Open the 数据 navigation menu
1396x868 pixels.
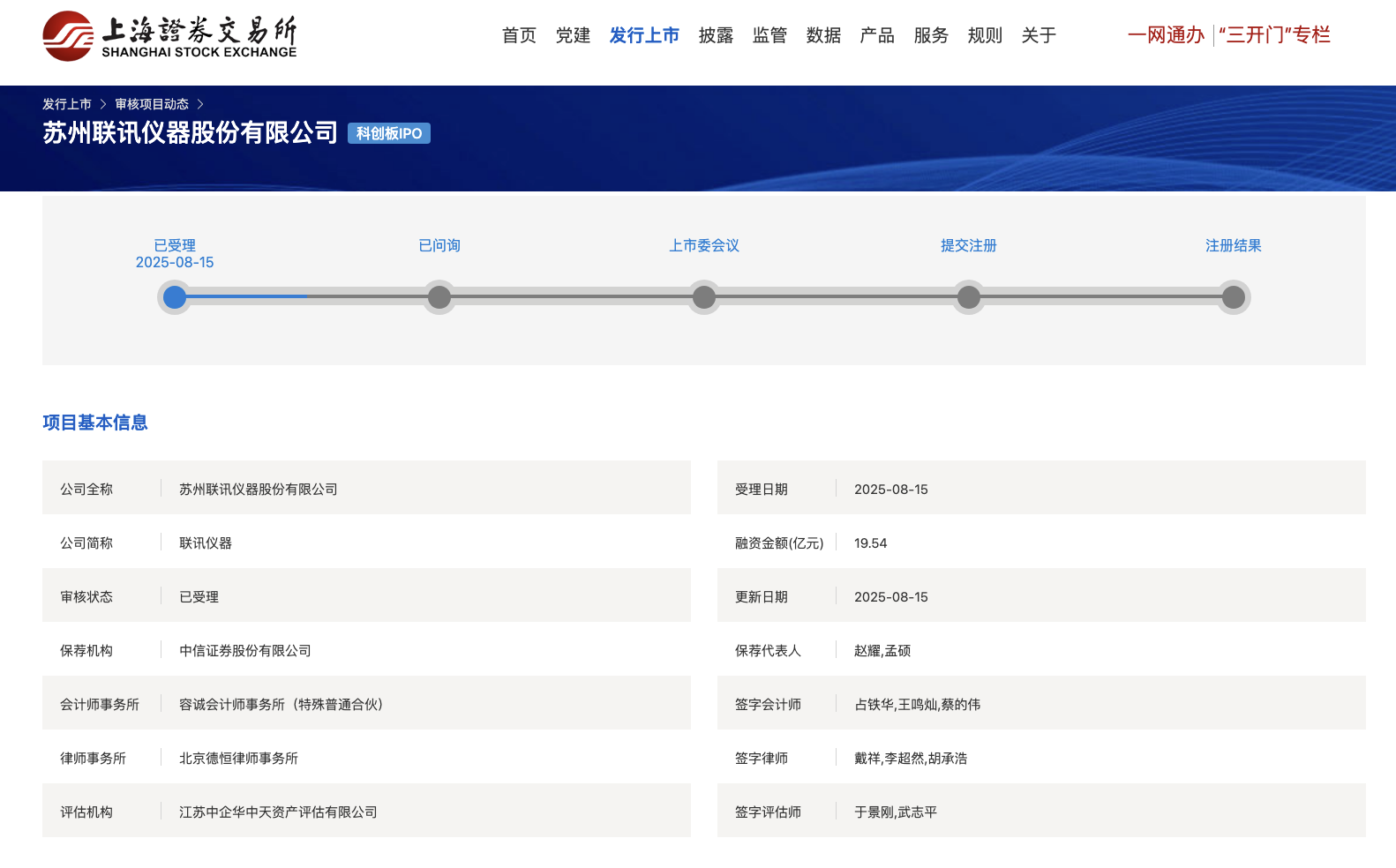click(823, 35)
